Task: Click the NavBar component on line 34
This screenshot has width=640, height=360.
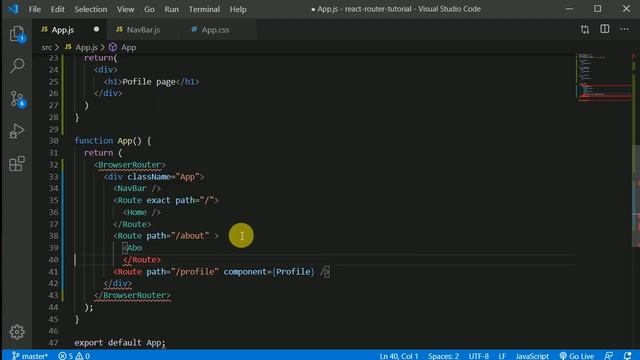Action: [137, 188]
